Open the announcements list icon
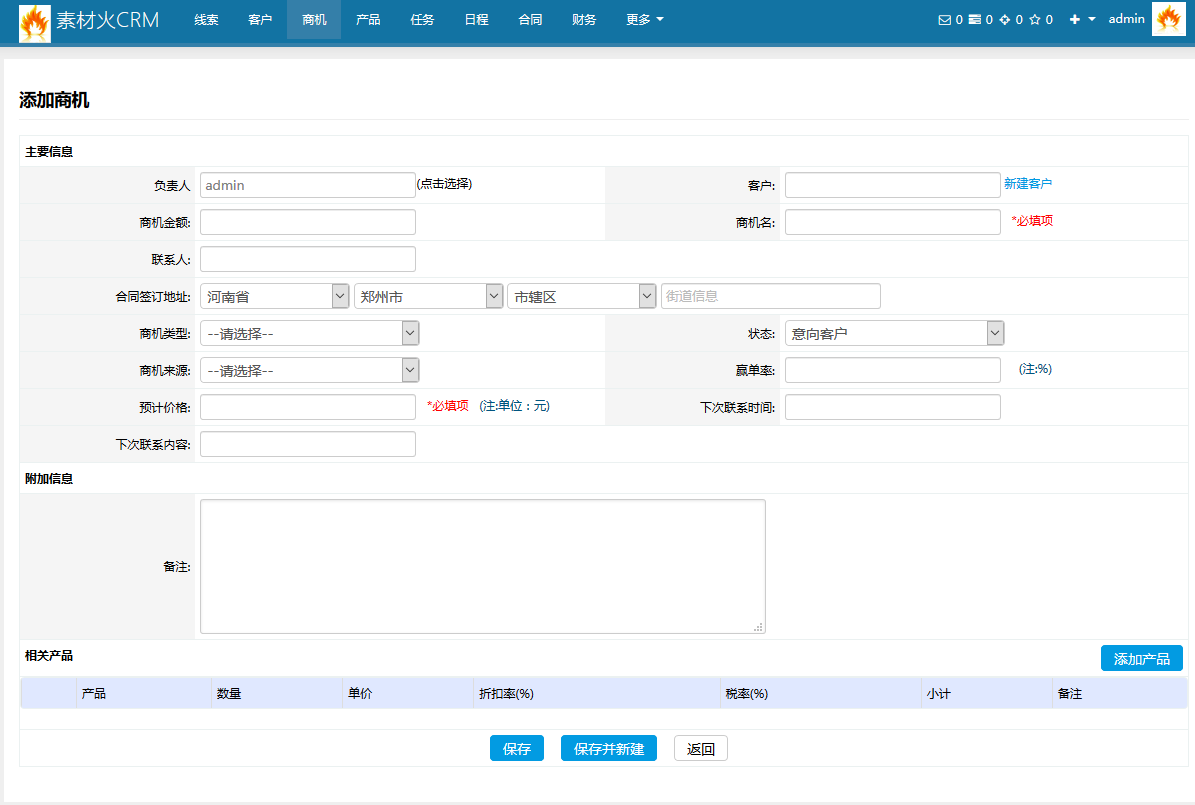Screen dimensions: 1195x805 [975, 20]
